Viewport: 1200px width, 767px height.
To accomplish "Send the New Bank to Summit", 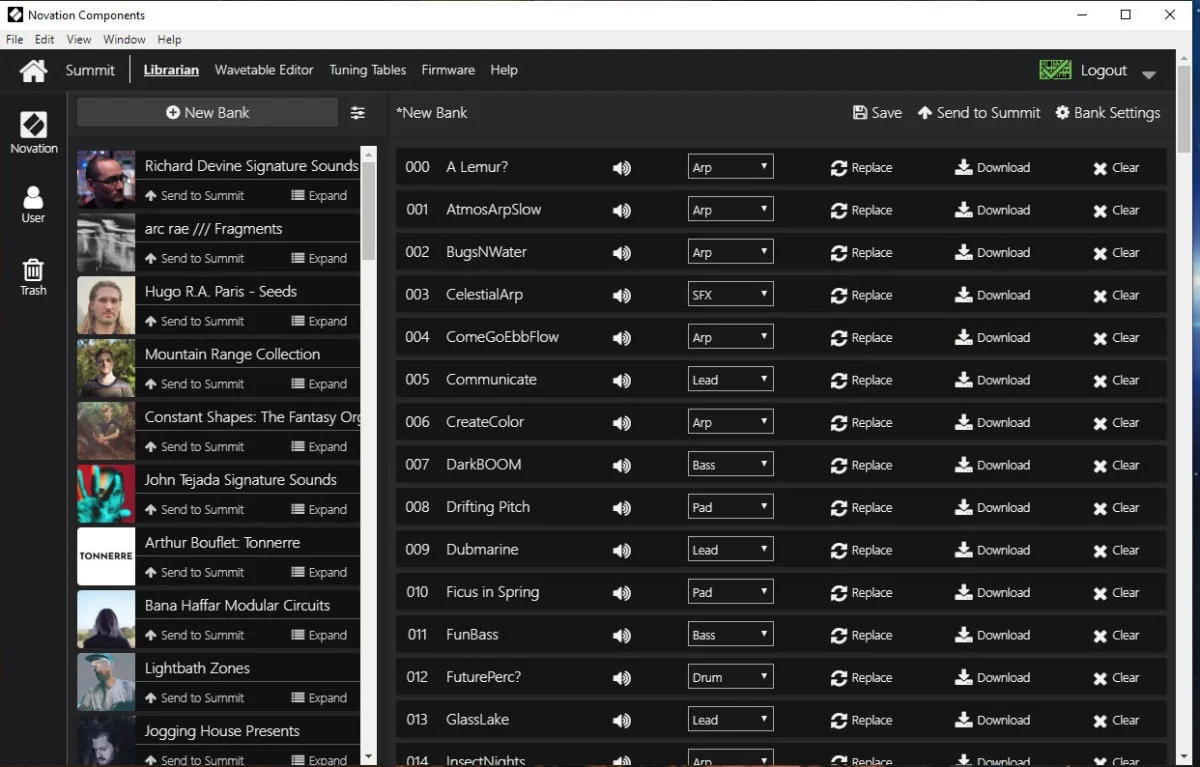I will [979, 113].
